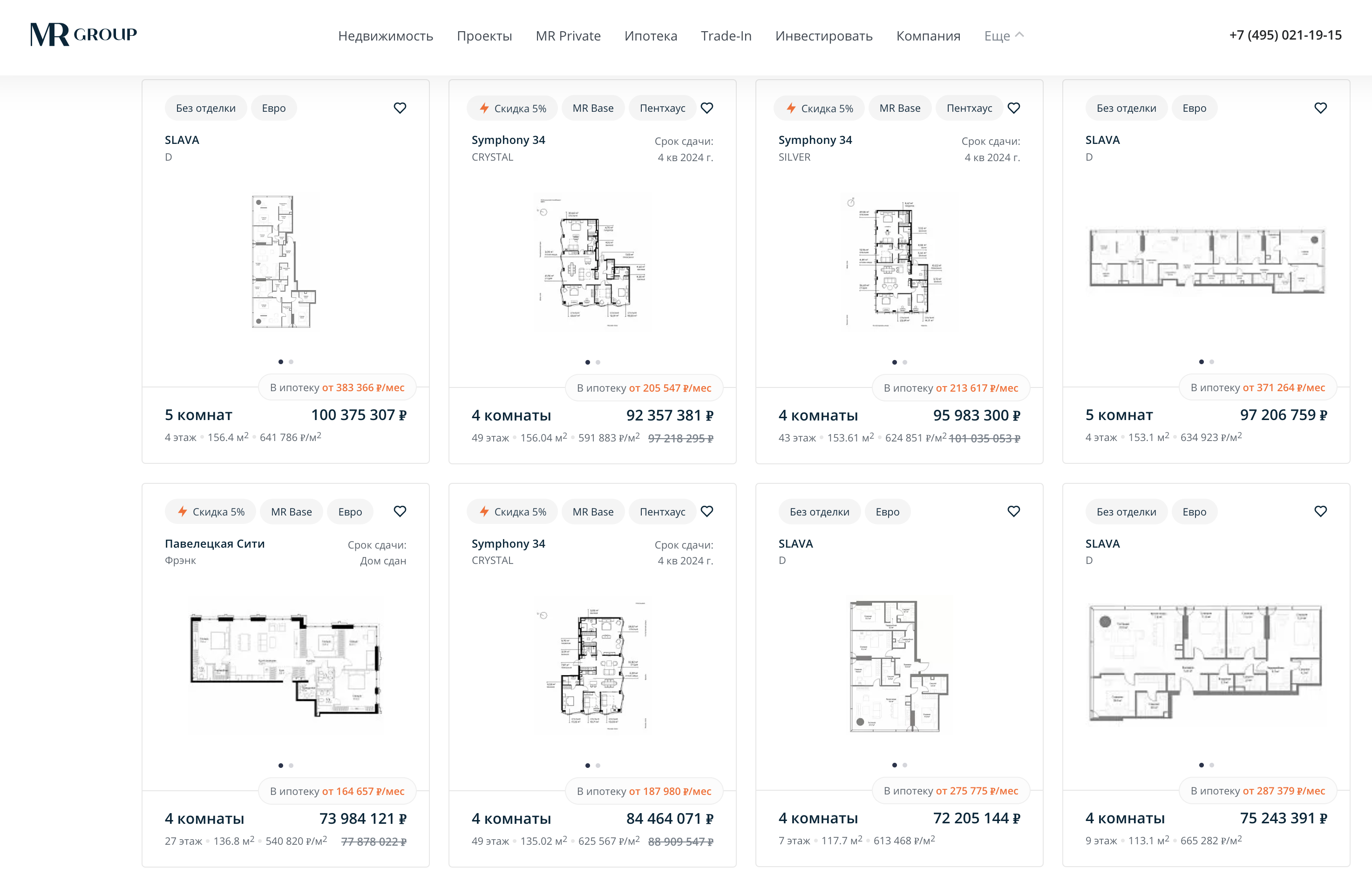The height and width of the screenshot is (882, 1372).
Task: Click Евро tag on 97 206 759 ₽ card
Action: 1194,108
